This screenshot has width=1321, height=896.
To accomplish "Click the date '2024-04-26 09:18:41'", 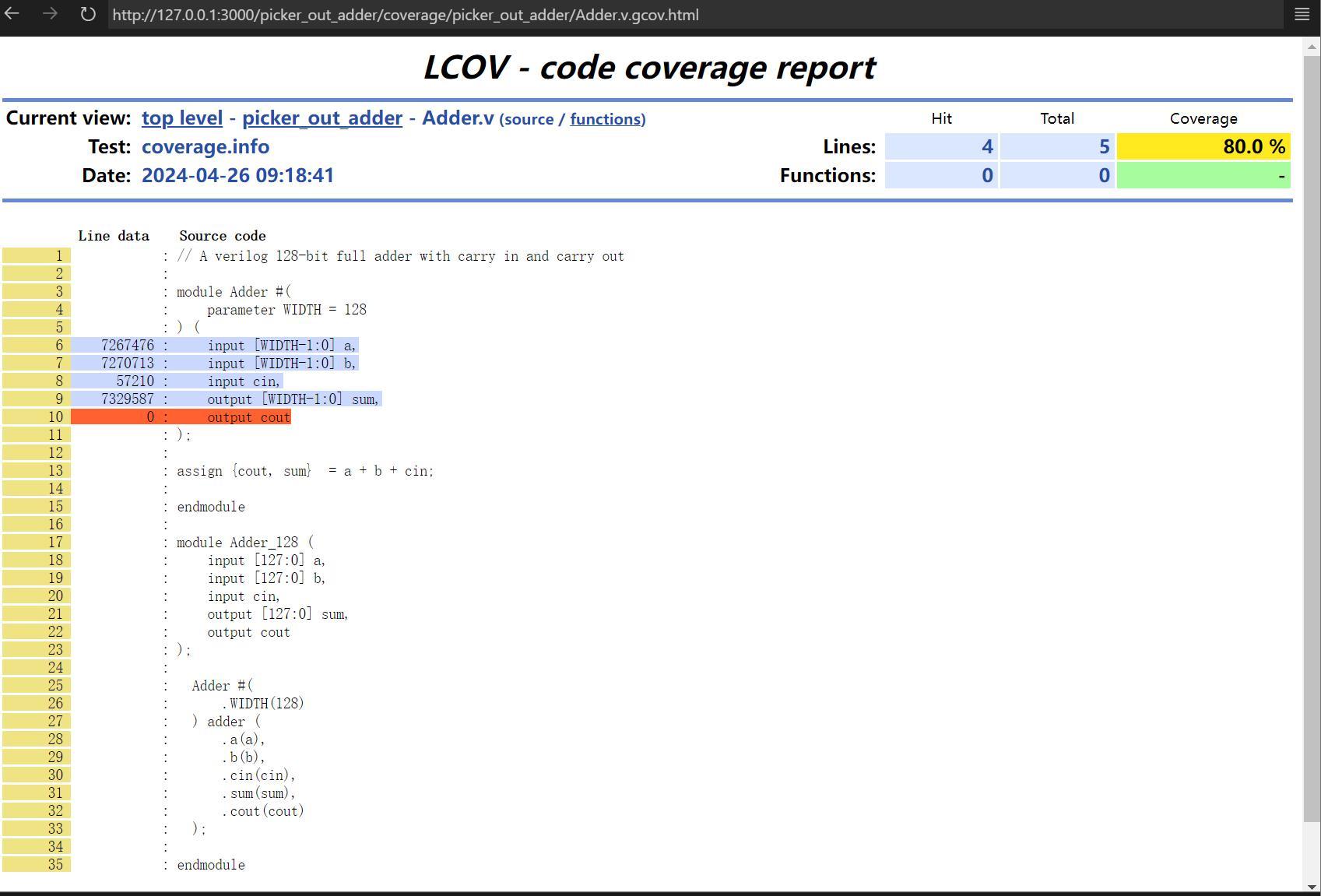I will pos(237,175).
